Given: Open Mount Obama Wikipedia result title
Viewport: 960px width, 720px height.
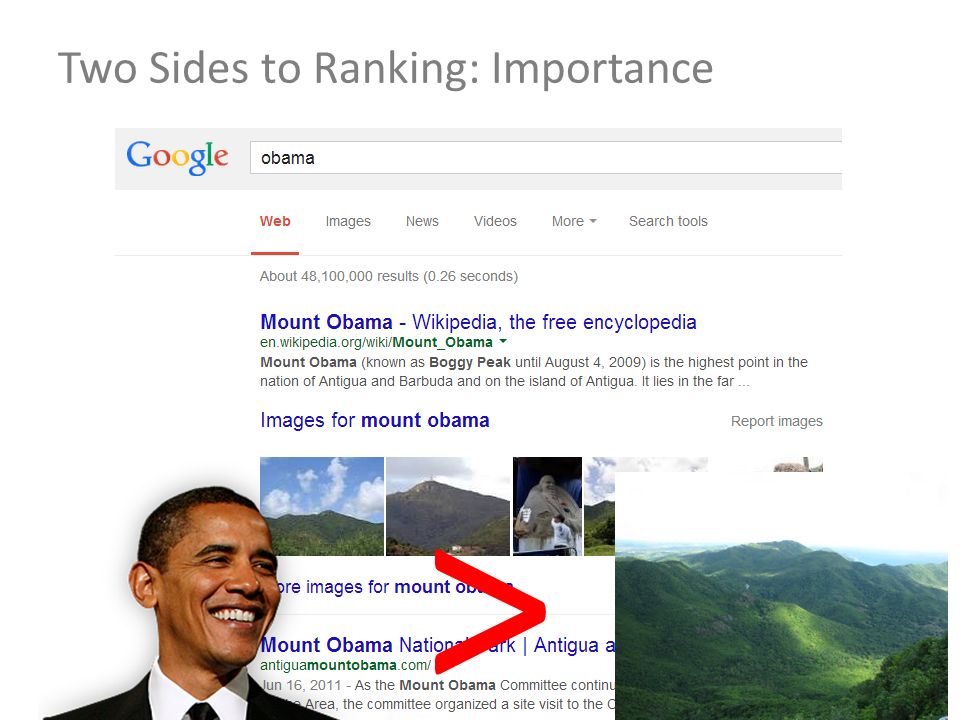Looking at the screenshot, I should pos(478,322).
